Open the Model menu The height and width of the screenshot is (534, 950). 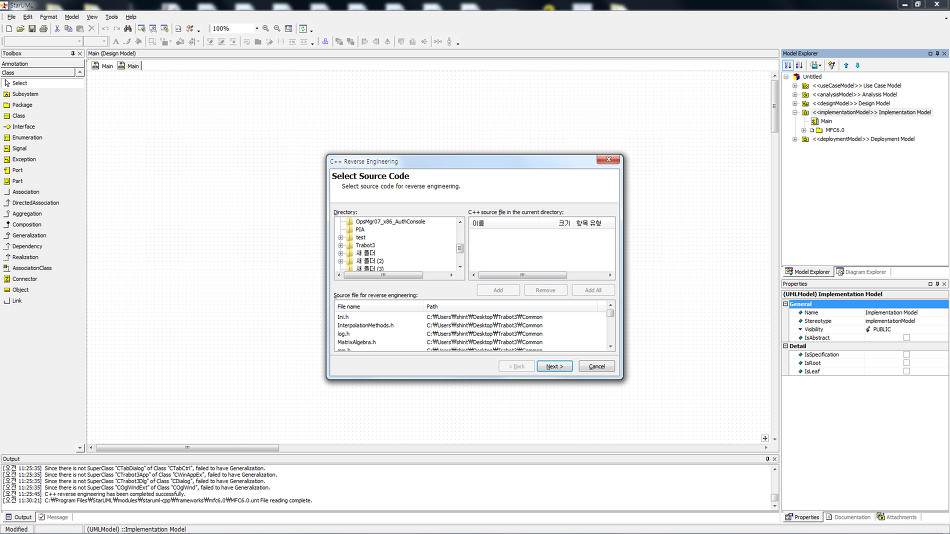tap(71, 17)
